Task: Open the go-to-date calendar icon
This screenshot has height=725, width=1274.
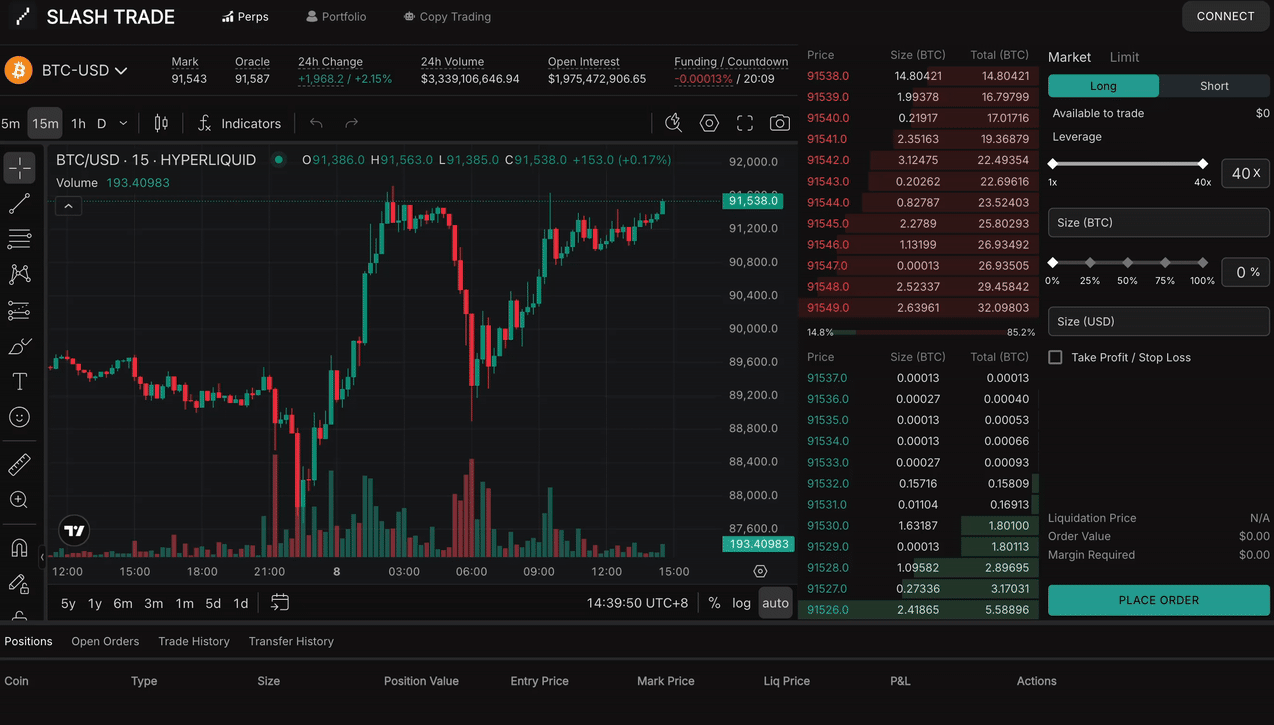Action: [x=280, y=602]
